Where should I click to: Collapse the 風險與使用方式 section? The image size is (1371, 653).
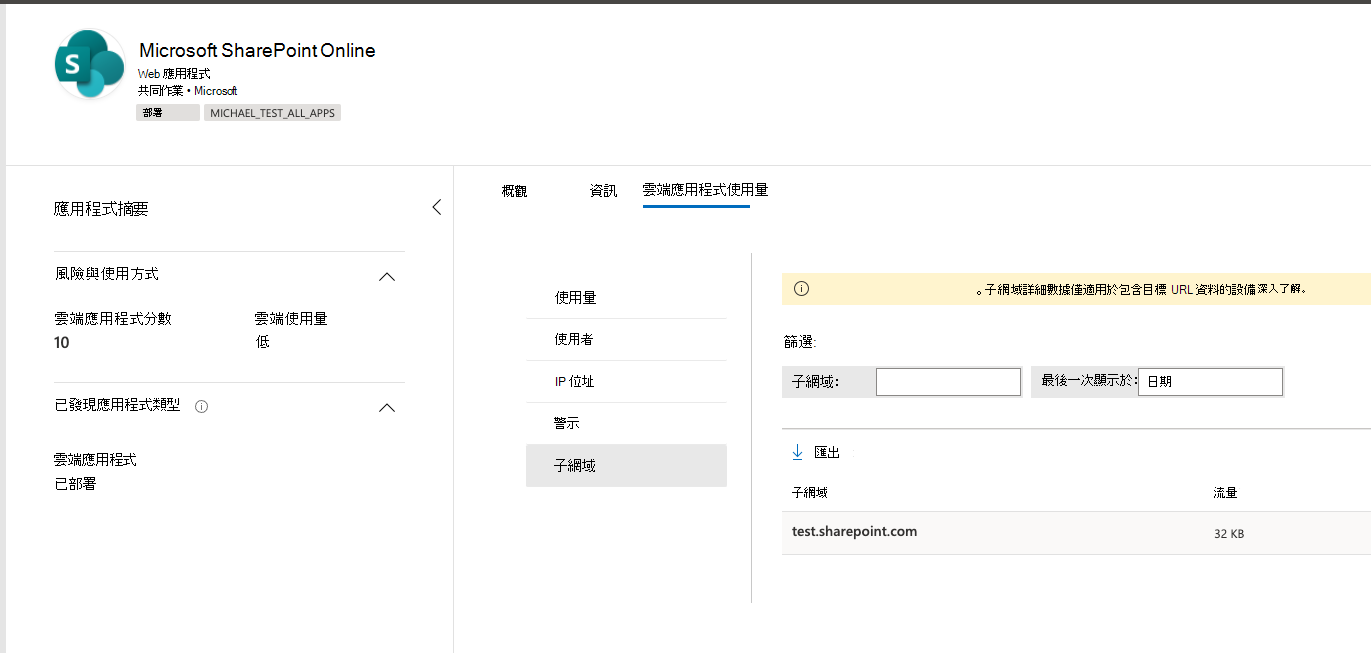point(387,276)
